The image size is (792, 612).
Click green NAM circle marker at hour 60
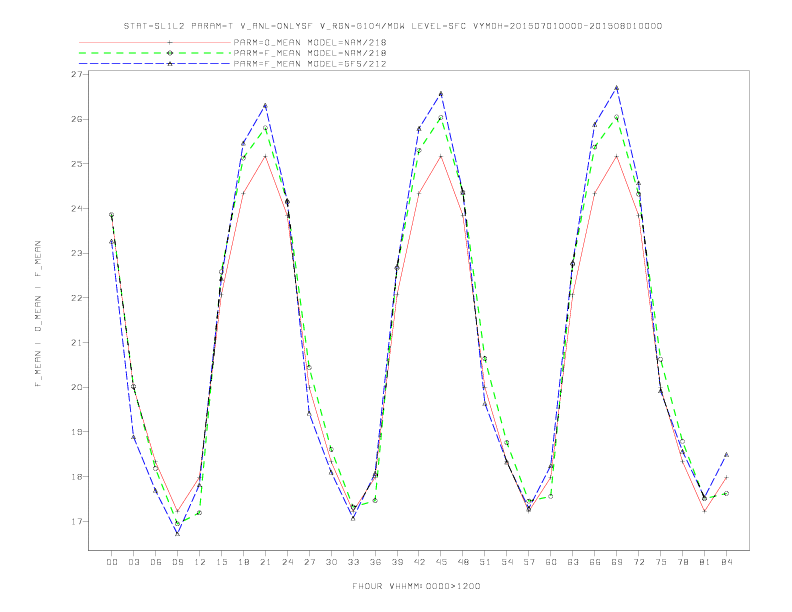coord(551,496)
